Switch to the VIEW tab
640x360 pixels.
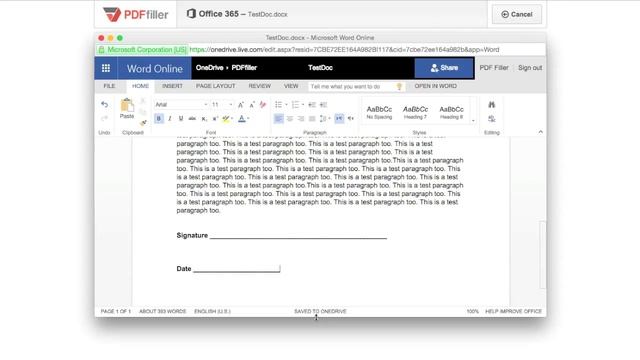click(291, 86)
